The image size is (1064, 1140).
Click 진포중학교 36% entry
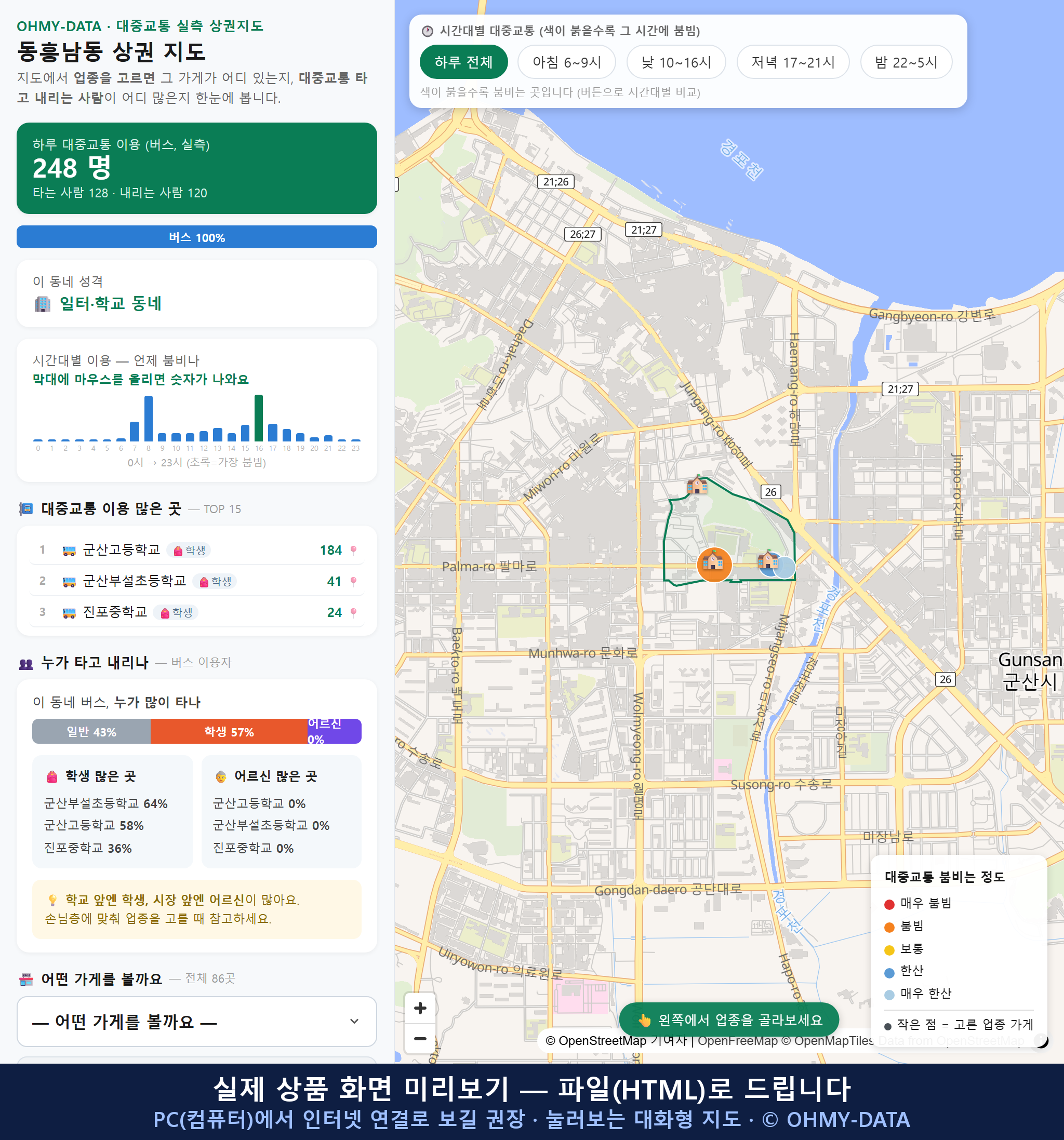[x=88, y=848]
